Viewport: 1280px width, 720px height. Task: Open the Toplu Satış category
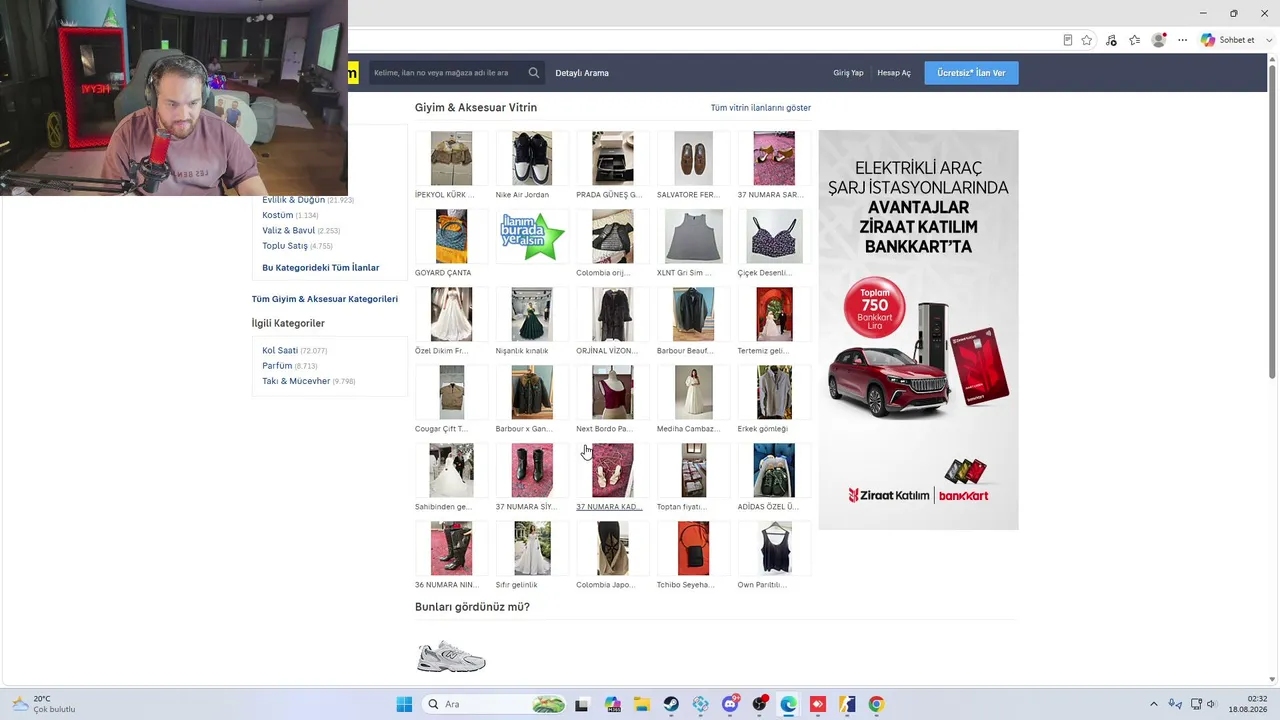285,246
